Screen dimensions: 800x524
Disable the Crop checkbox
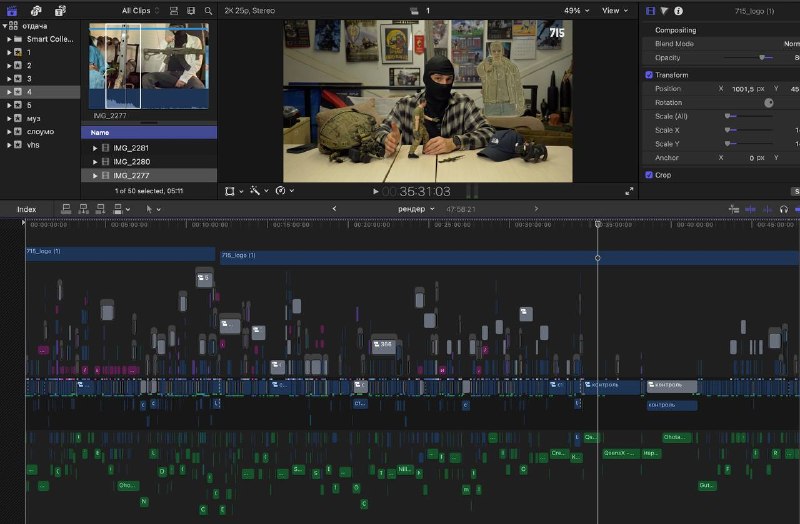[649, 175]
